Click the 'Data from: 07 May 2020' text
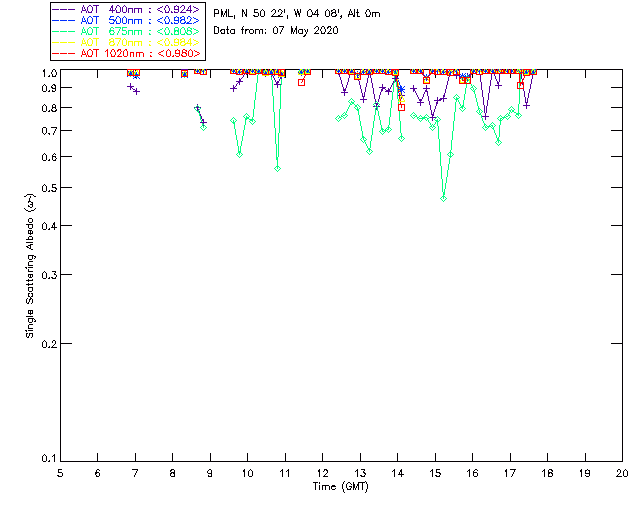This screenshot has width=640, height=512. pos(276,30)
